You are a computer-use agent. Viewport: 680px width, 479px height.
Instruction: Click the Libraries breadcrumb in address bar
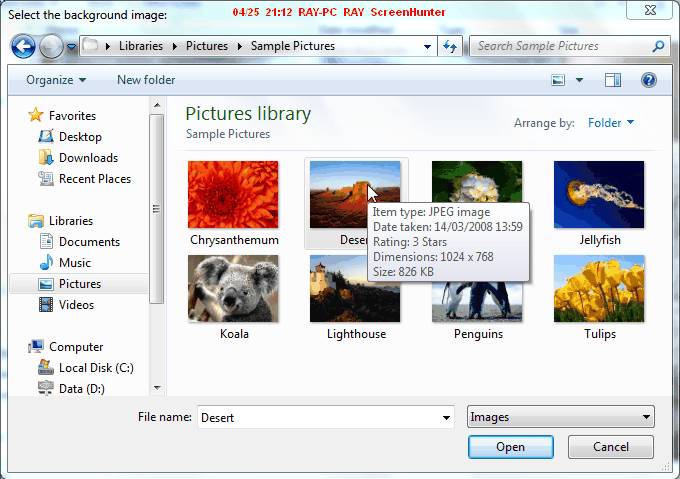141,46
